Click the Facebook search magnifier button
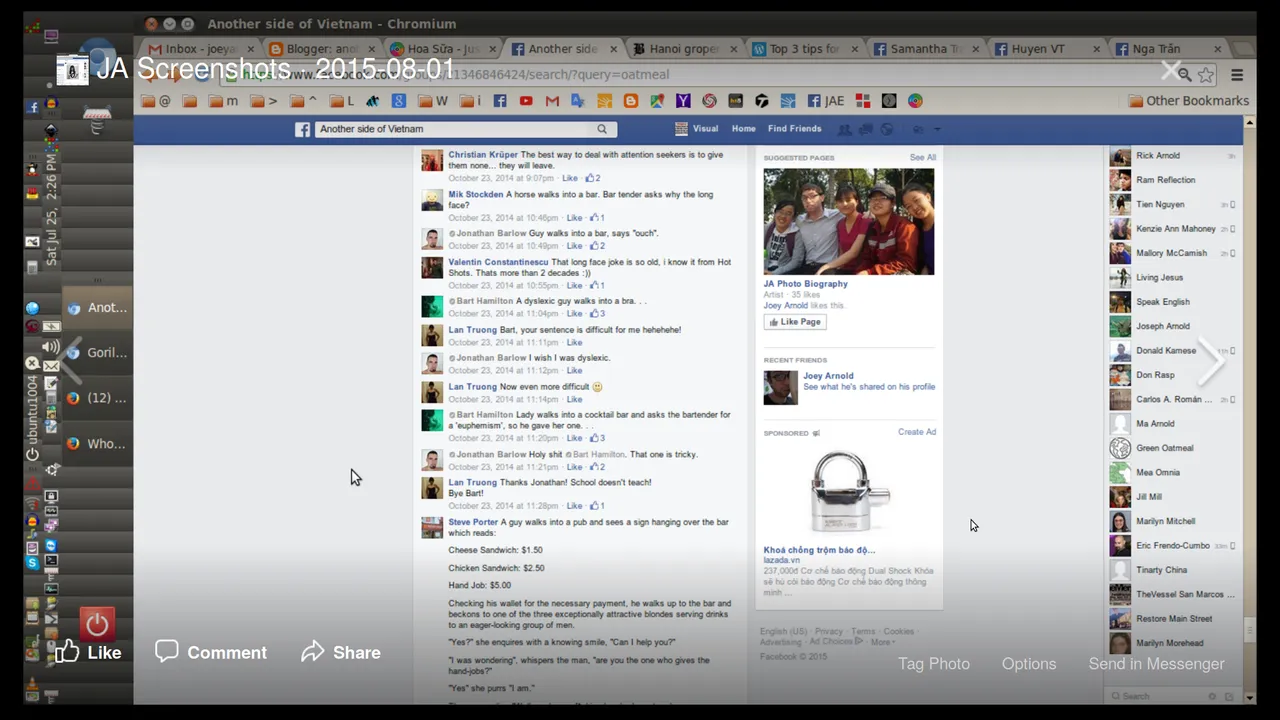1280x720 pixels. click(602, 129)
